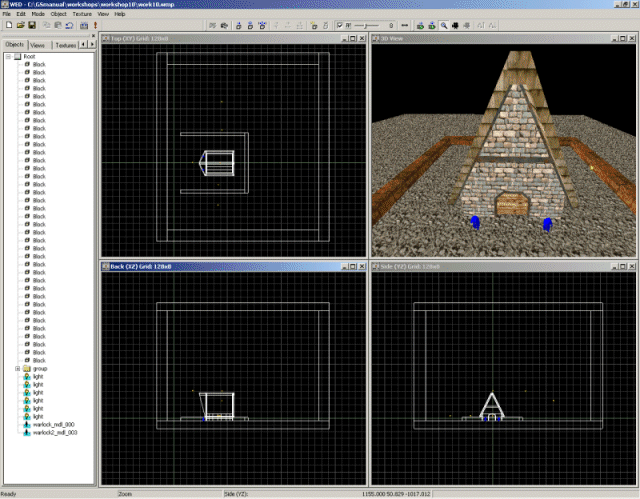Click the Save disk icon in toolbar
This screenshot has width=640, height=499.
point(30,25)
